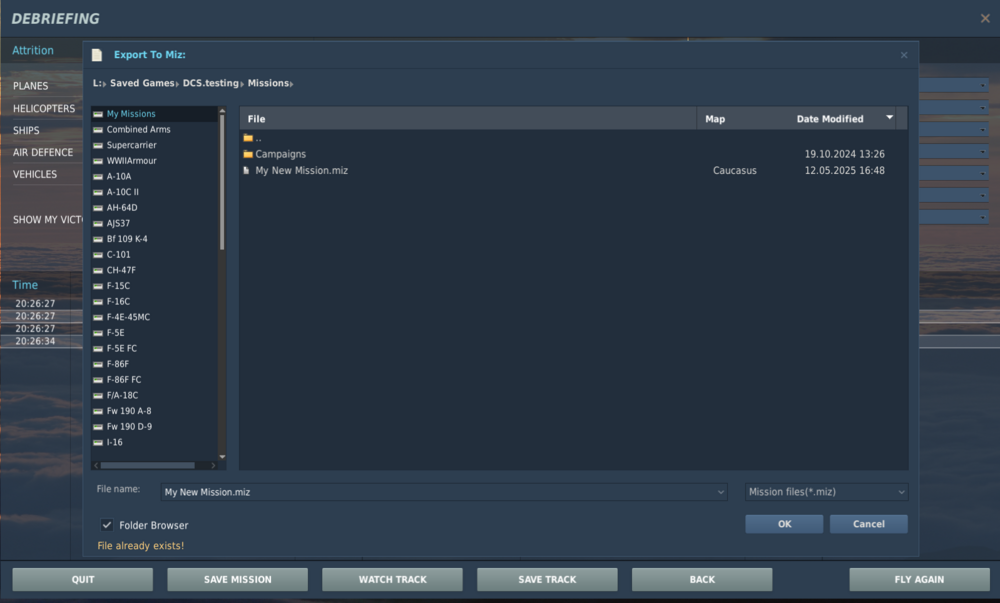Click the drive icon beside Bf 109 K-4

(98, 239)
